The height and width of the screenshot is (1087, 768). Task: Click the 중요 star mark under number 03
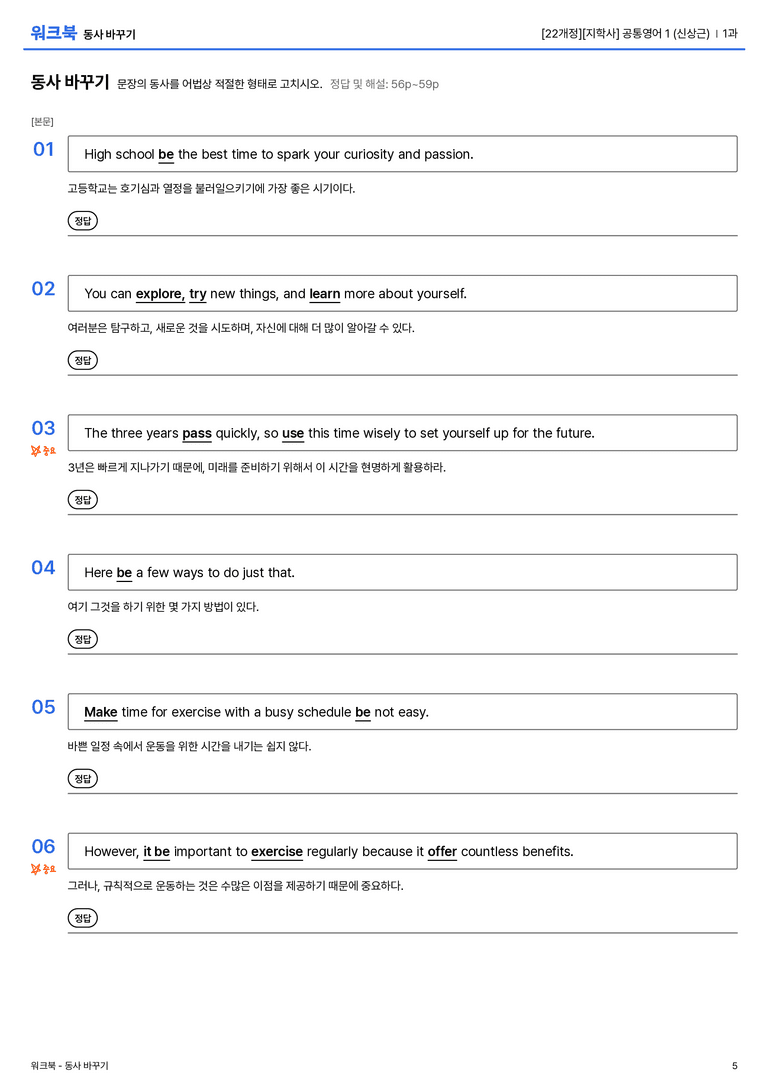(x=43, y=451)
